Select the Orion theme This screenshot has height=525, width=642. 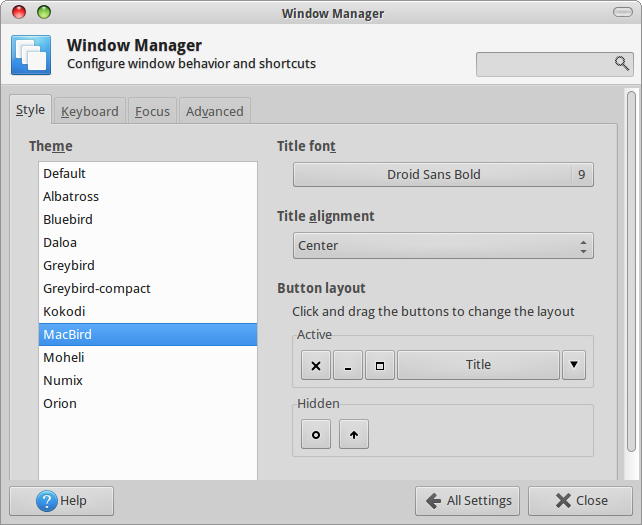(148, 403)
